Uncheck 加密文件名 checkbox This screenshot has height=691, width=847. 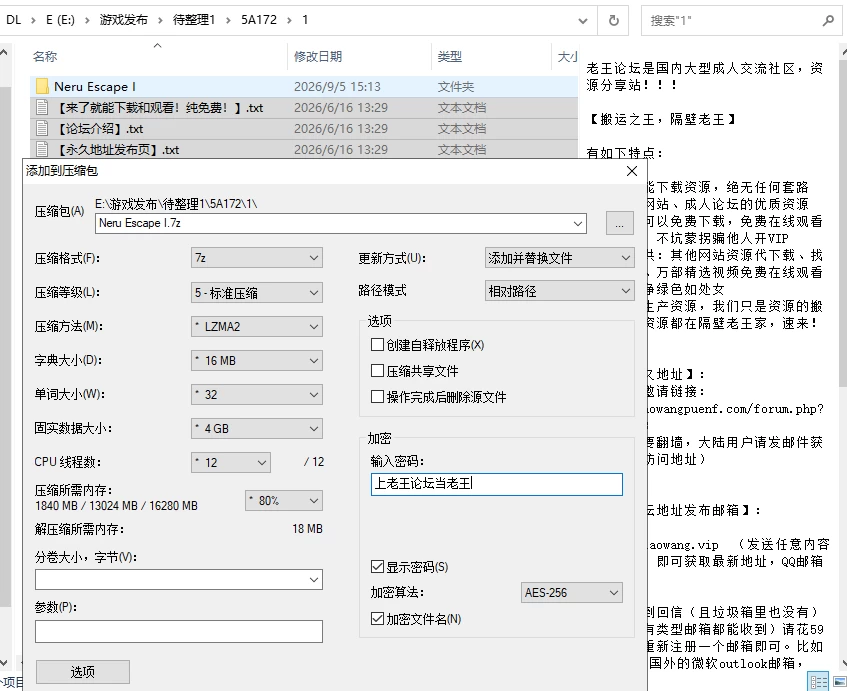coord(377,619)
